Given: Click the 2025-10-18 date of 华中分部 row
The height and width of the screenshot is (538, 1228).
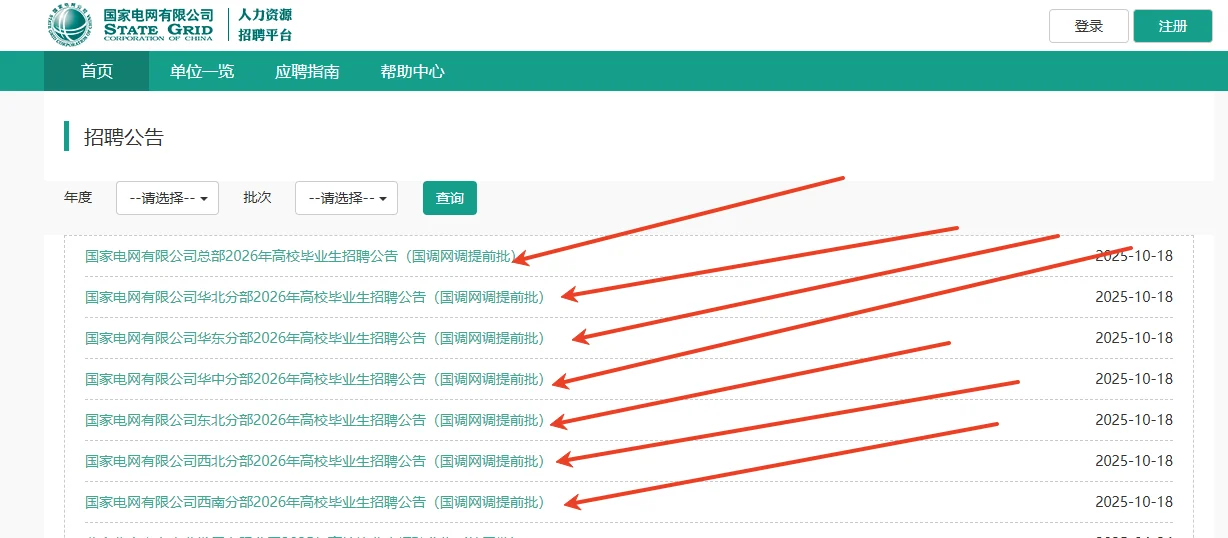Looking at the screenshot, I should point(1134,379).
